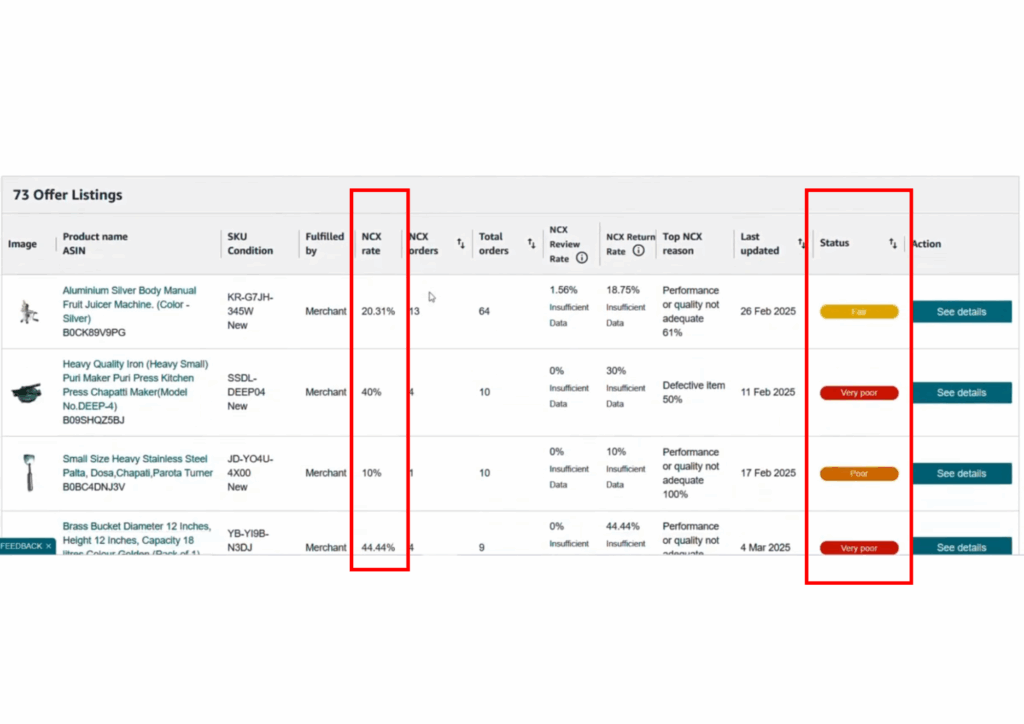
Task: Sort the table by NCX orders
Action: tap(461, 243)
